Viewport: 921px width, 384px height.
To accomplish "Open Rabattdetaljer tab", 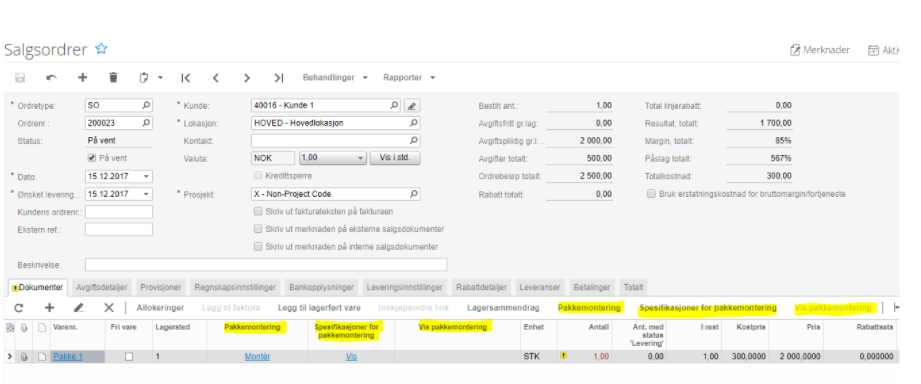I will click(x=482, y=288).
